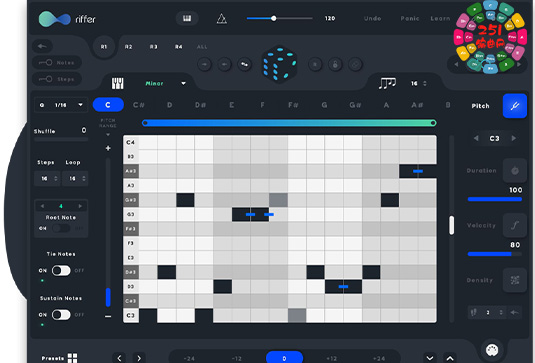The height and width of the screenshot is (363, 535).
Task: Click the metronome icon
Action: 222,19
